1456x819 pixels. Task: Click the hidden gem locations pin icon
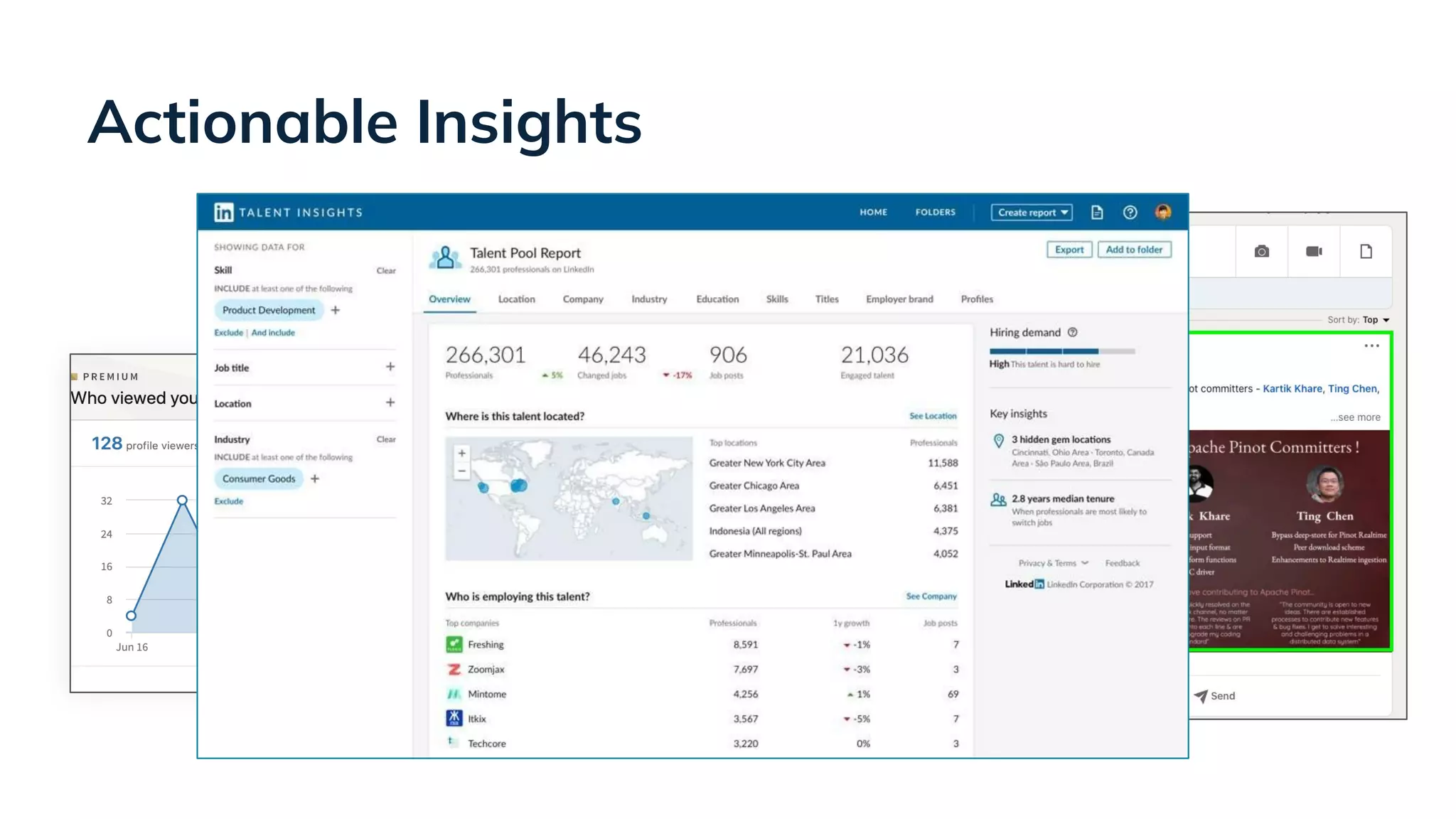999,441
